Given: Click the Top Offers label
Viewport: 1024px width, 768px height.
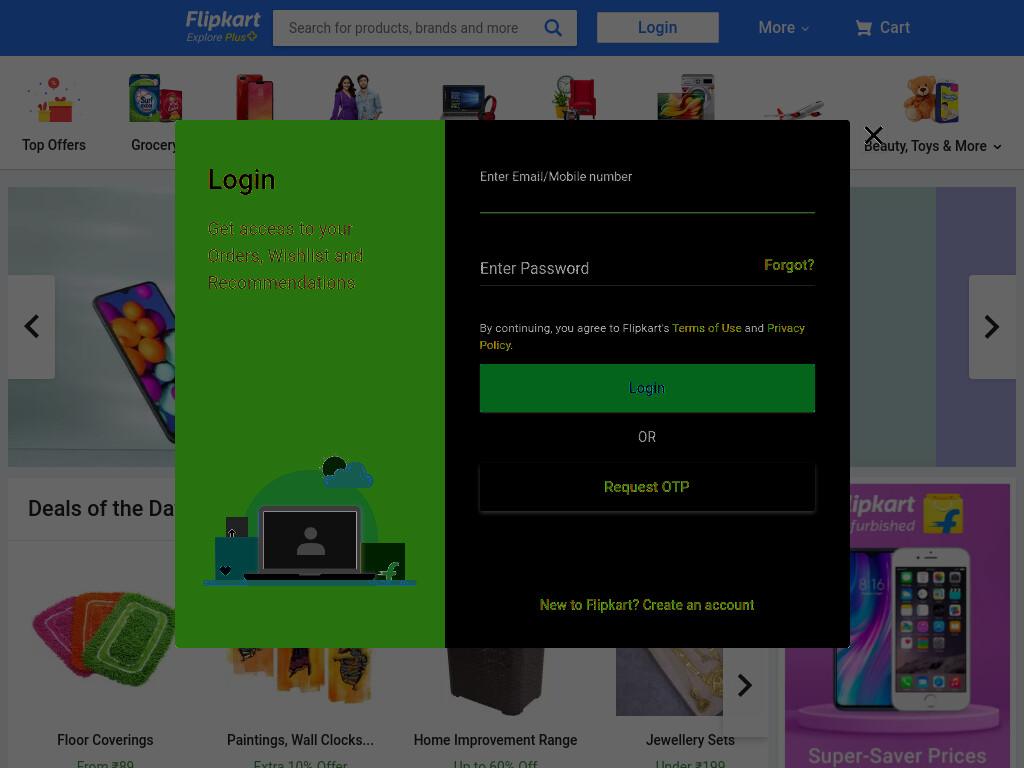Looking at the screenshot, I should coord(54,145).
